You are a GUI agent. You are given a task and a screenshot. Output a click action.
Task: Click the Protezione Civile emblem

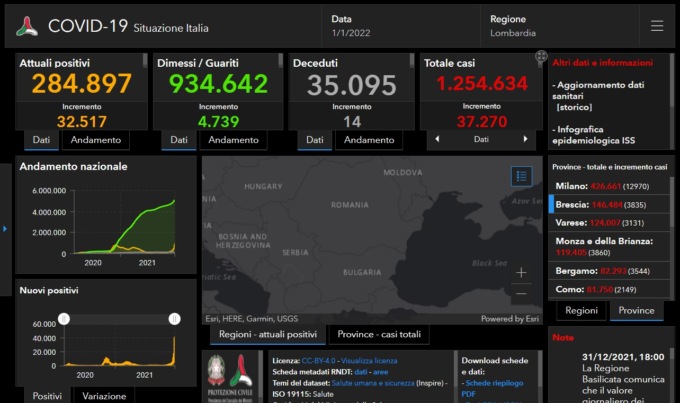217,372
